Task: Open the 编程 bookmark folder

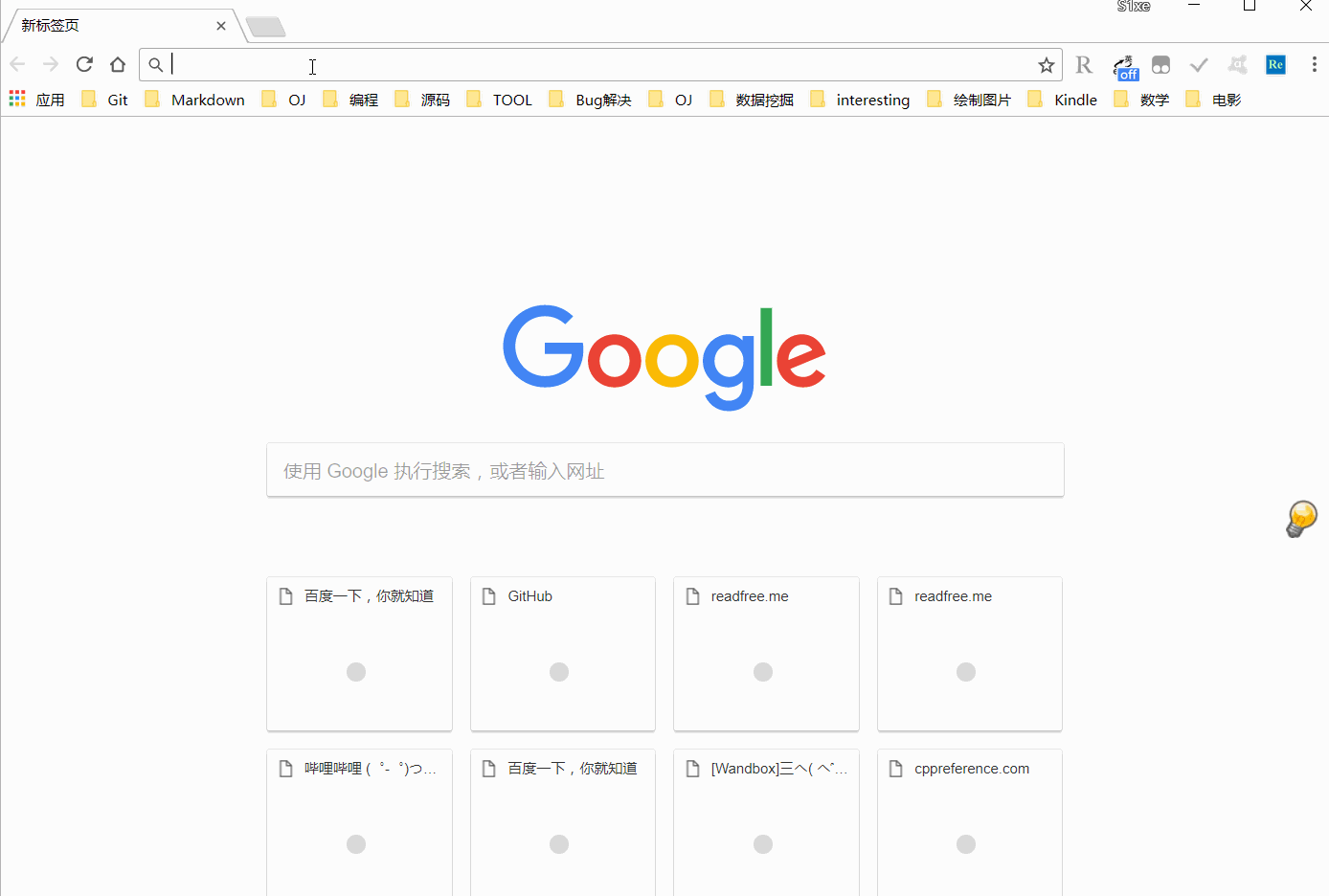Action: (350, 100)
